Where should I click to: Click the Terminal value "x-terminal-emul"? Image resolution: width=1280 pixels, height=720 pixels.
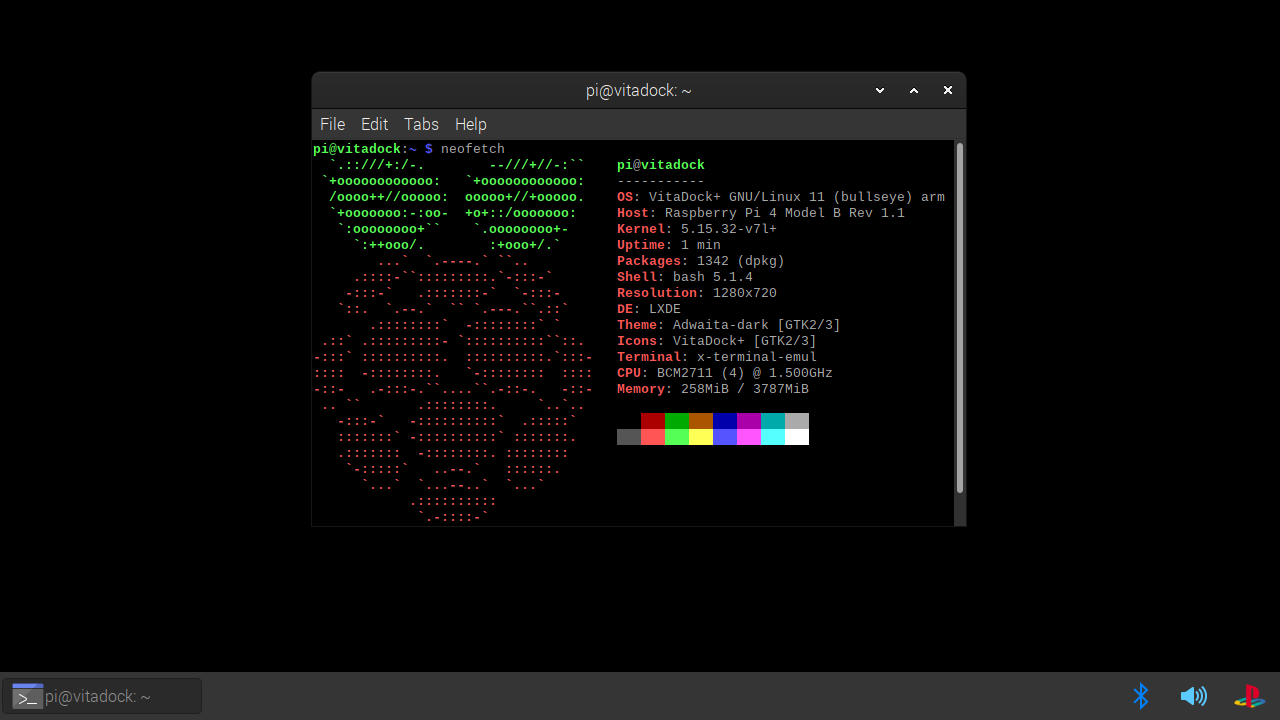[x=757, y=357]
